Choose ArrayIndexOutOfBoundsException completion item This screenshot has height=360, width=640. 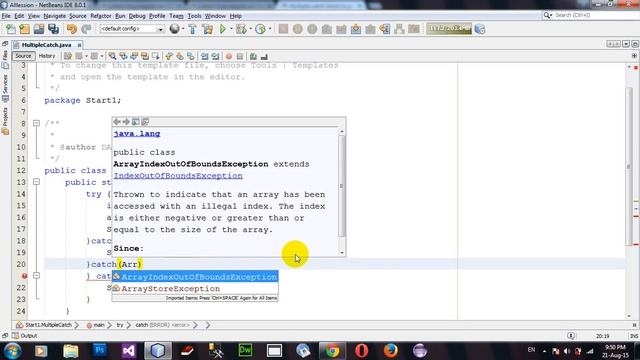(195, 277)
